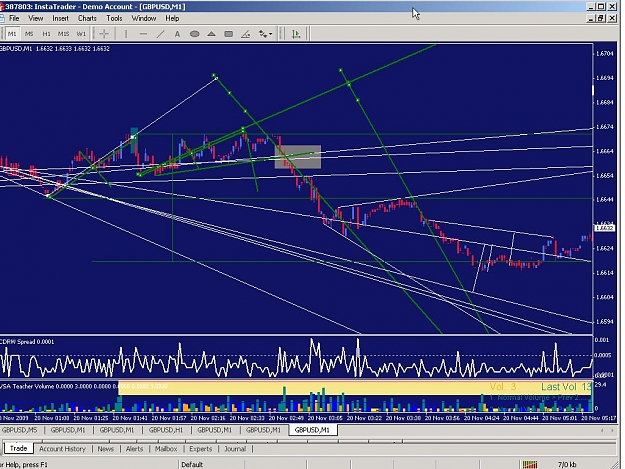
Task: Open the Tools menu
Action: coord(114,18)
